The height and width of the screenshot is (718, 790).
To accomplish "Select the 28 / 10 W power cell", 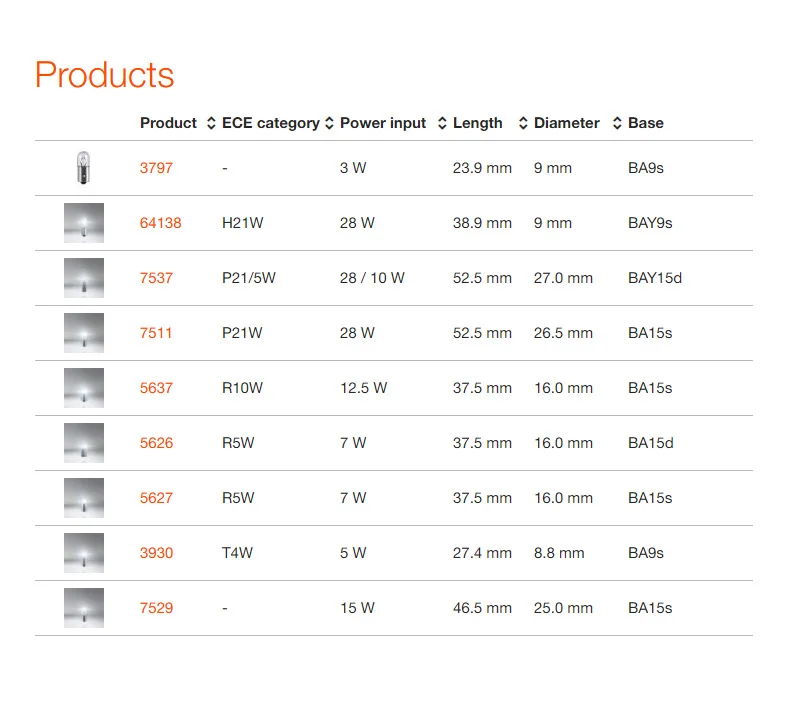I will [x=372, y=278].
